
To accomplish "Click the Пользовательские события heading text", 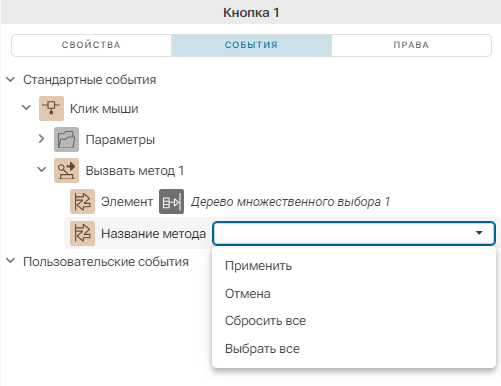I will click(x=106, y=262).
